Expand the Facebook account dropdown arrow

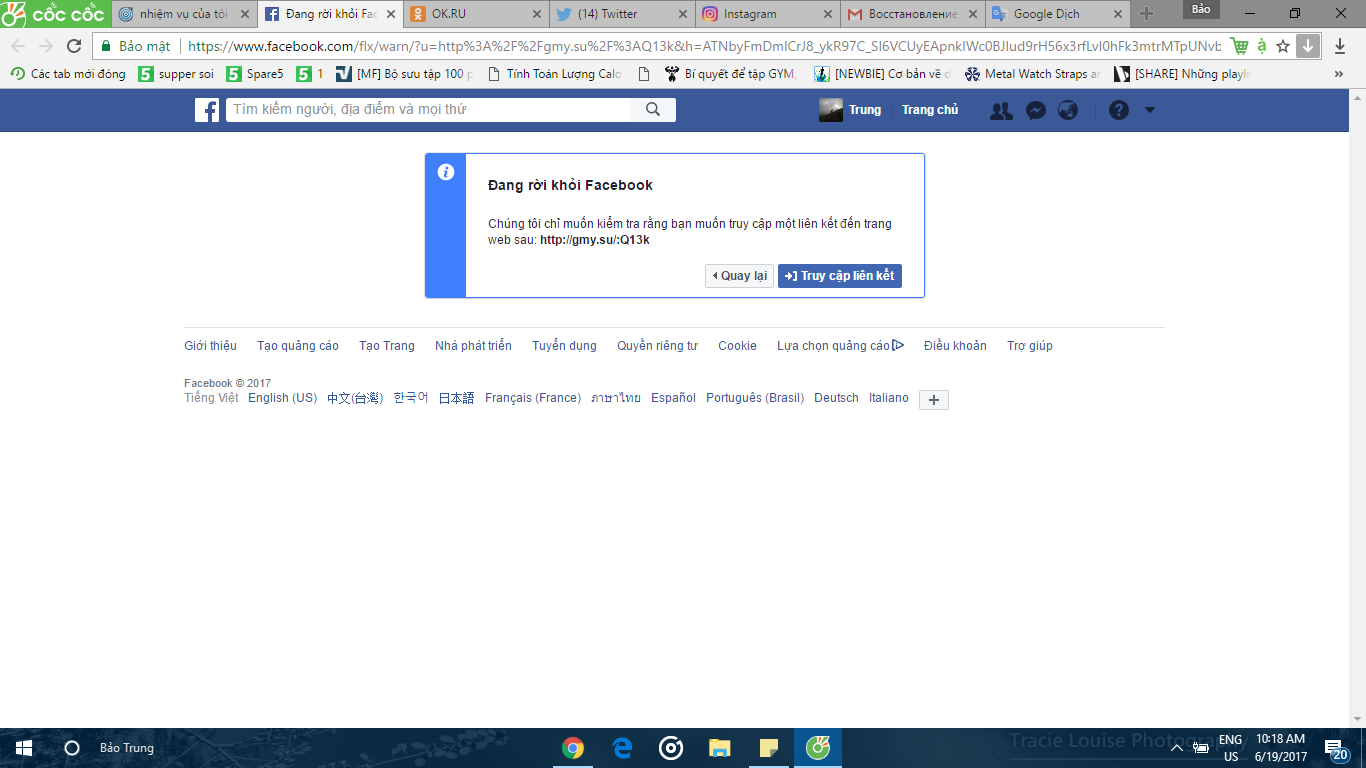(1150, 110)
